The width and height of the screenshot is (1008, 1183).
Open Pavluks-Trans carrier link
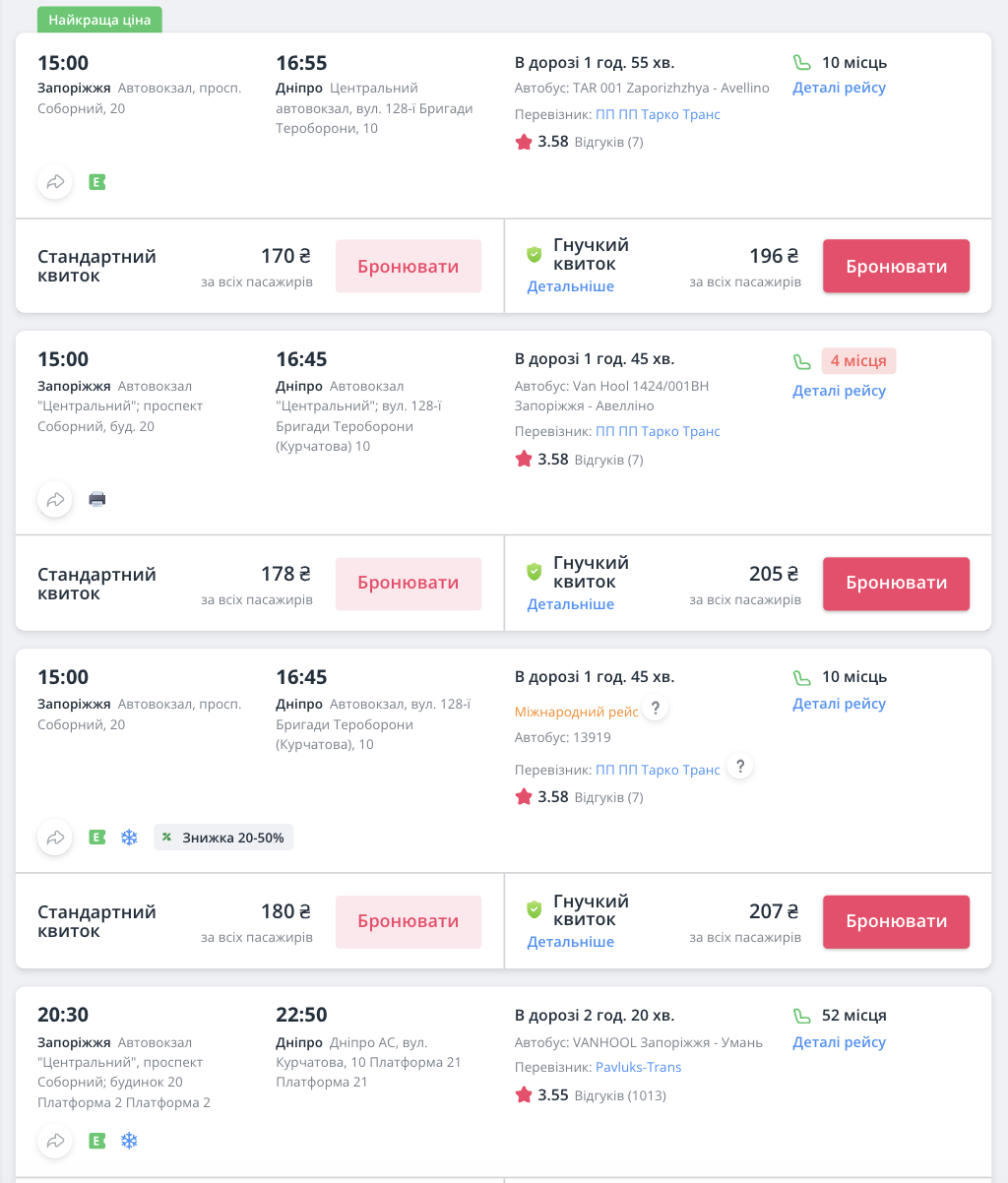(638, 1068)
